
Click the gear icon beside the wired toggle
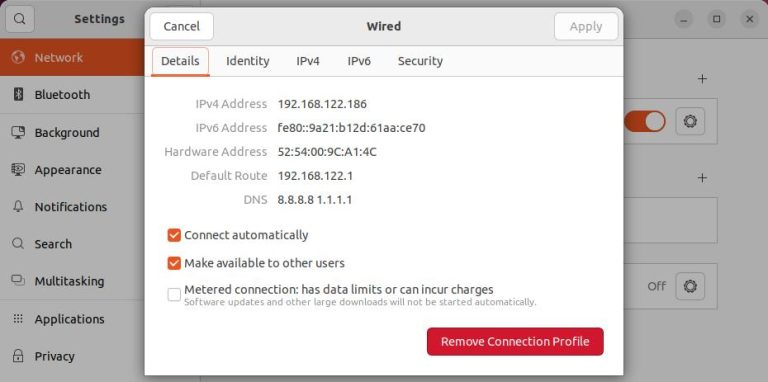point(690,121)
